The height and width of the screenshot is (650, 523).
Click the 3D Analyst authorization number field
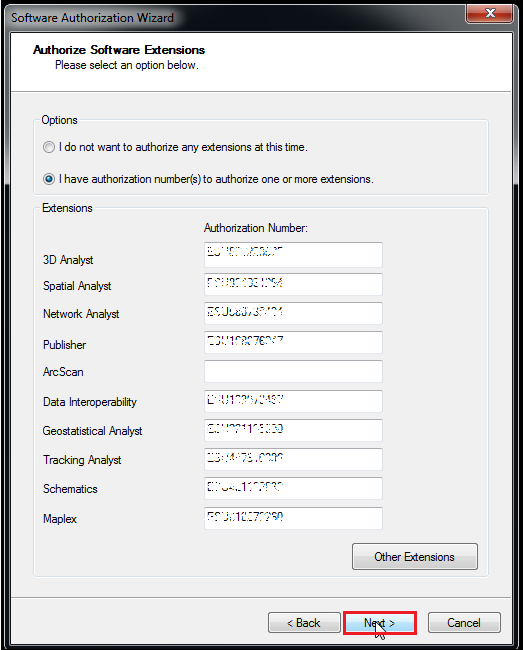point(293,255)
